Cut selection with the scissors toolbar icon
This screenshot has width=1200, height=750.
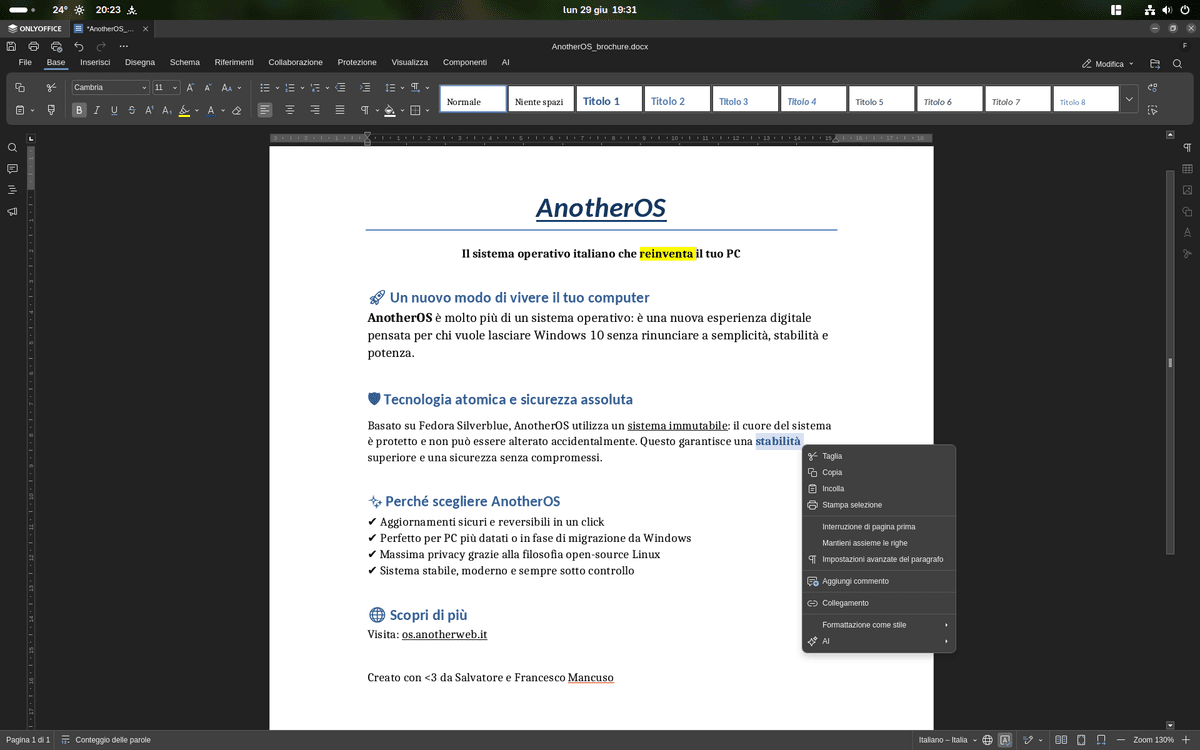click(52, 88)
